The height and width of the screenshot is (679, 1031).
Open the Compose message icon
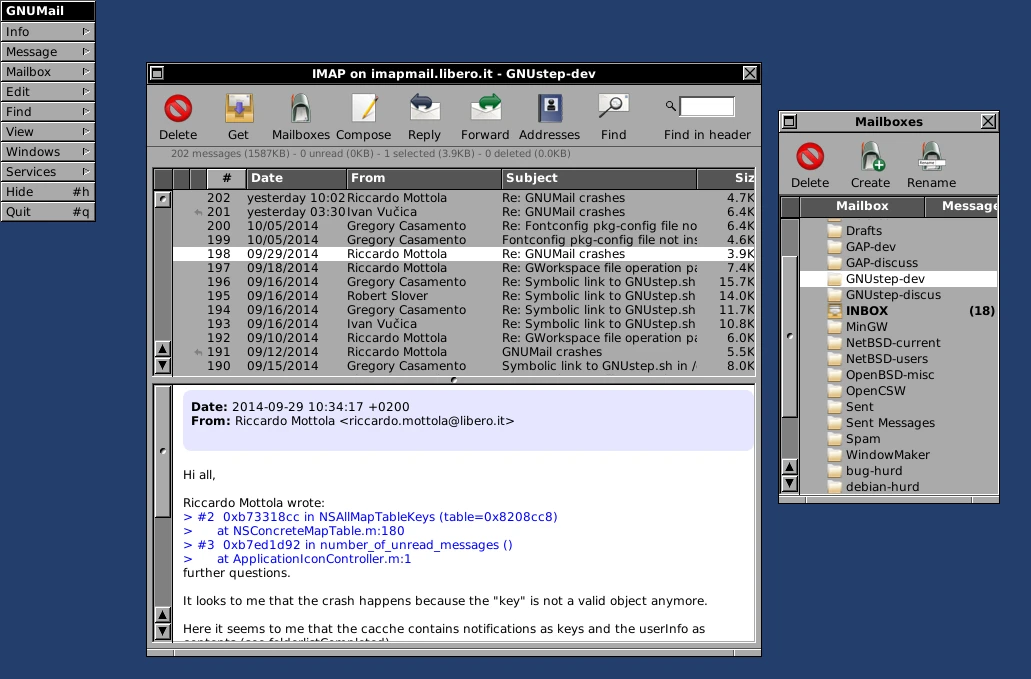click(x=364, y=106)
